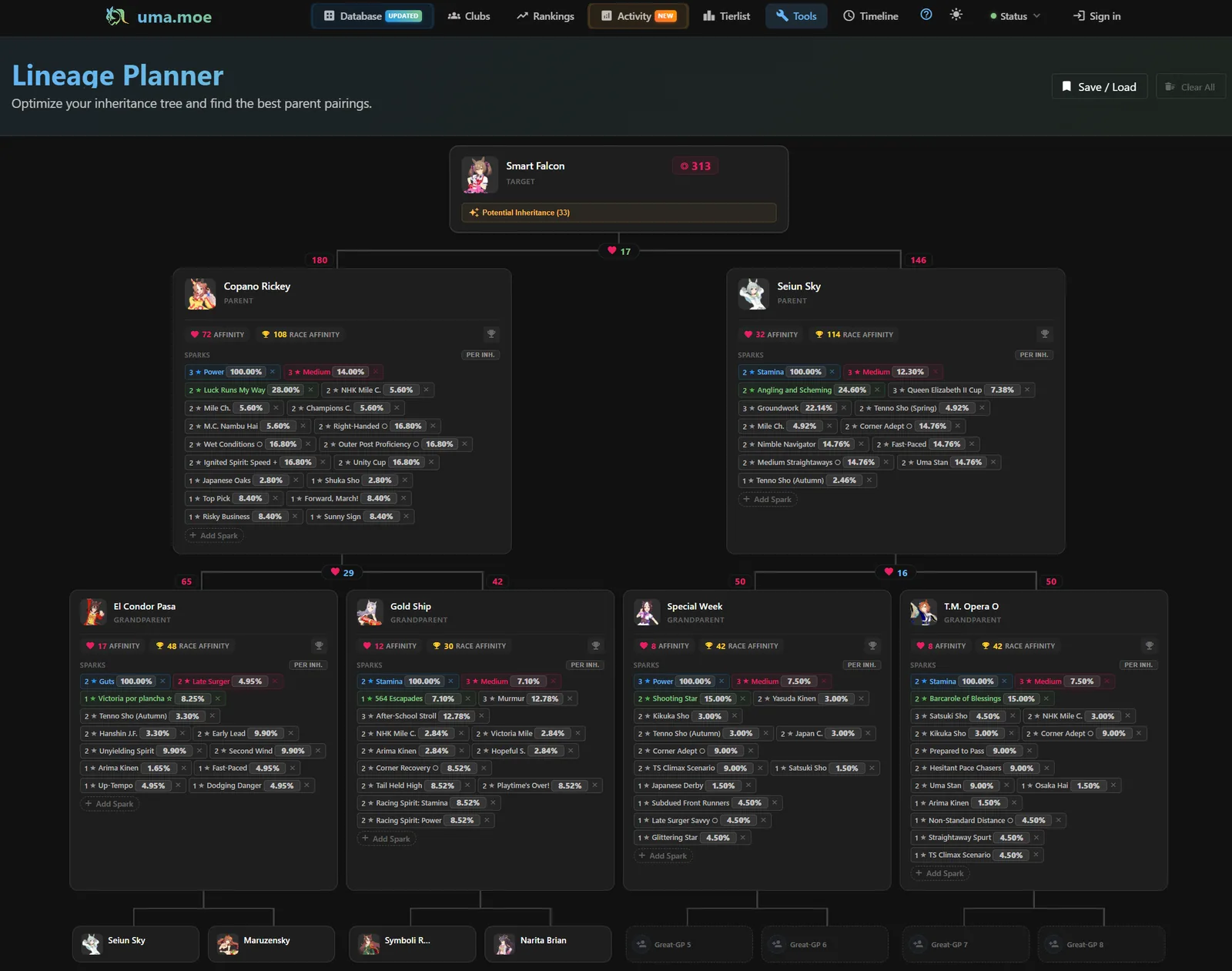The width and height of the screenshot is (1232, 971).
Task: Open the Activity tab
Action: 638,16
